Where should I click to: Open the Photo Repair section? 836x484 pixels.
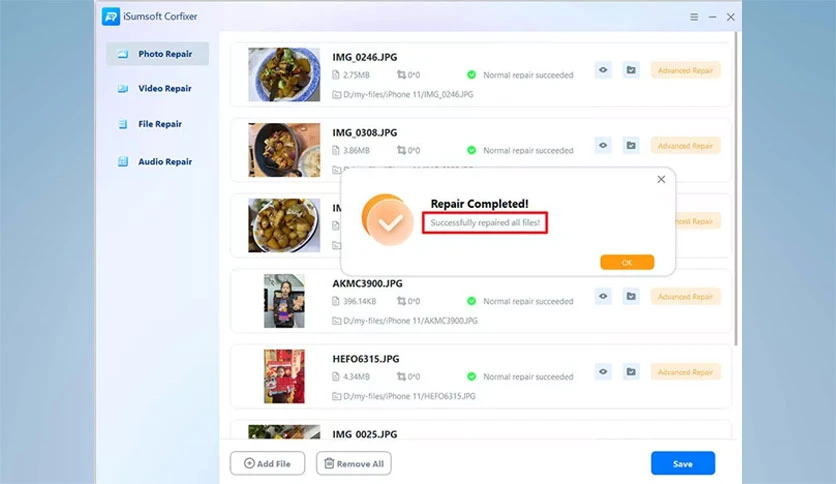tap(157, 54)
